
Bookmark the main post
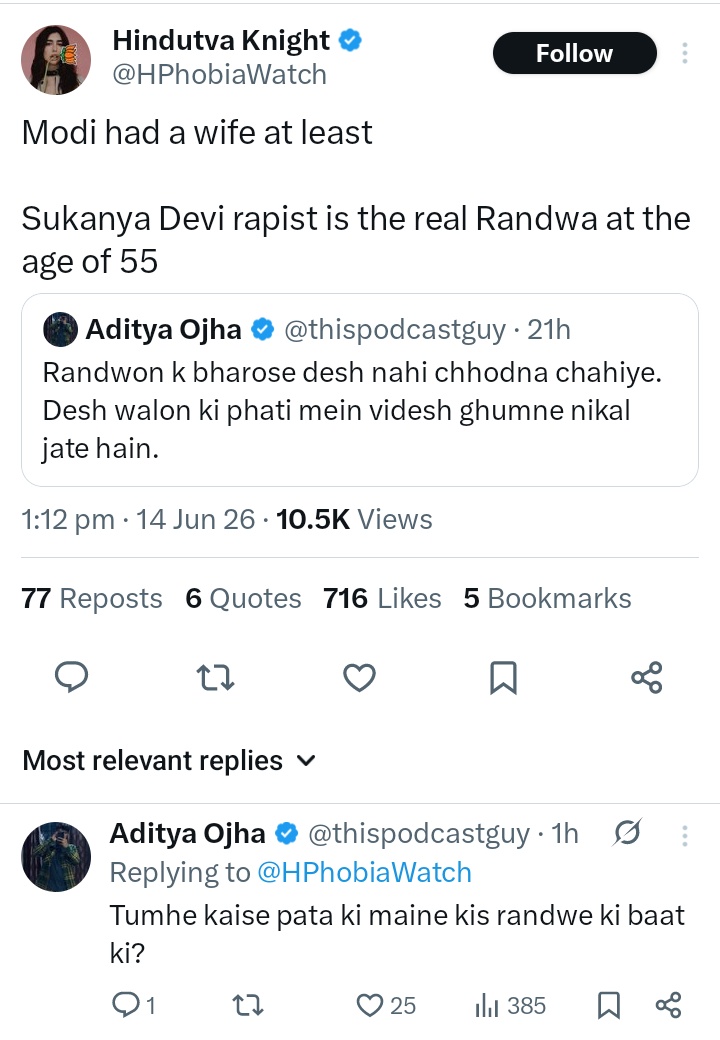[503, 678]
